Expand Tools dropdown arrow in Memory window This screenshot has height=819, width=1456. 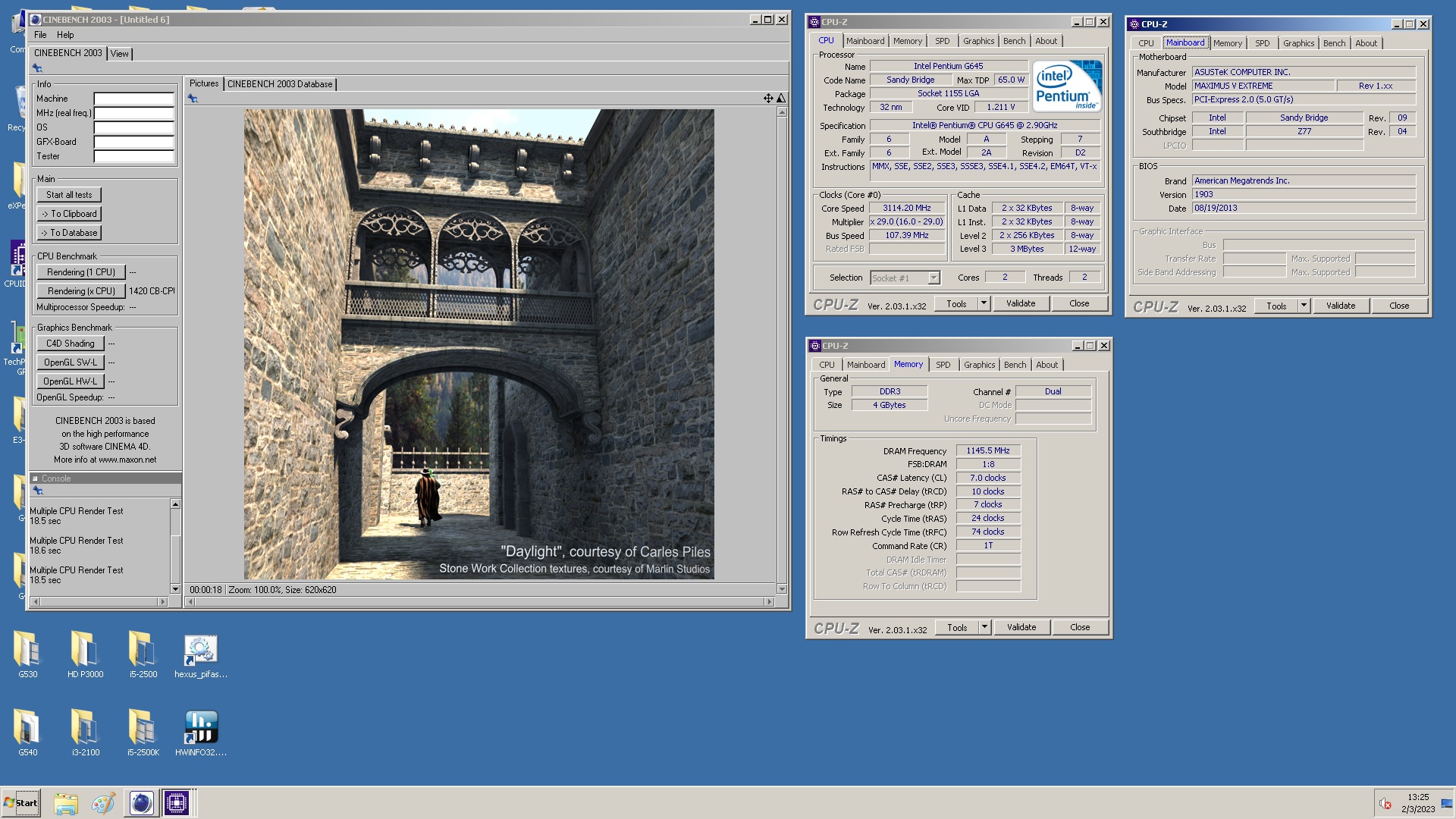pyautogui.click(x=984, y=627)
